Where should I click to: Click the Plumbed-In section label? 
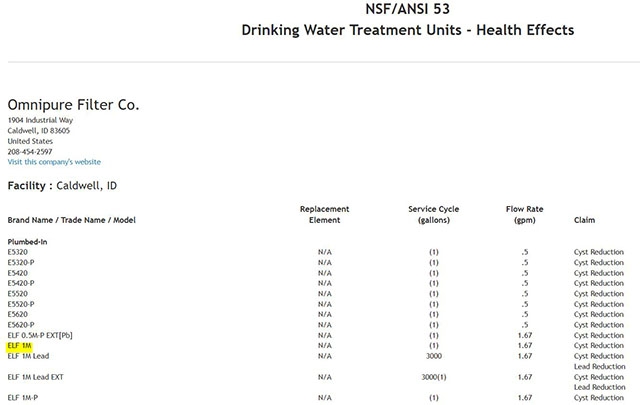(x=27, y=241)
